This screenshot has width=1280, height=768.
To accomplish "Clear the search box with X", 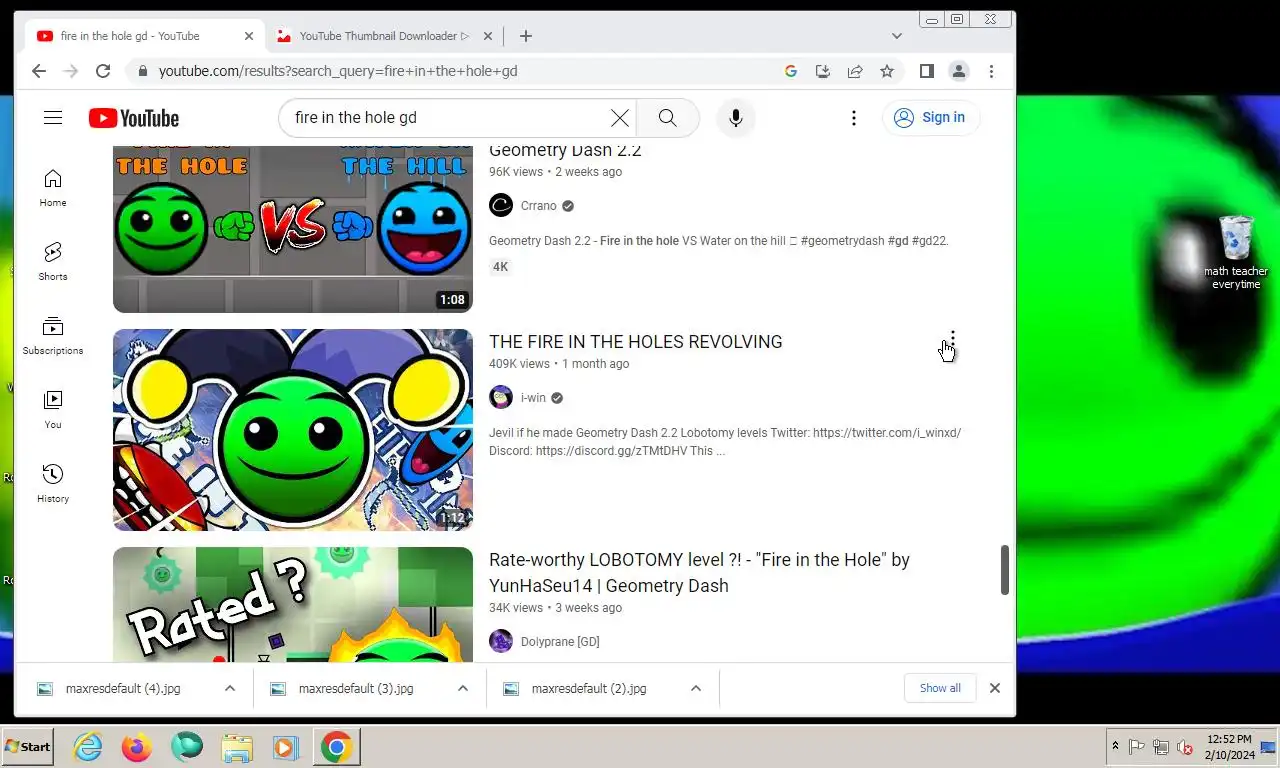I will coord(620,118).
